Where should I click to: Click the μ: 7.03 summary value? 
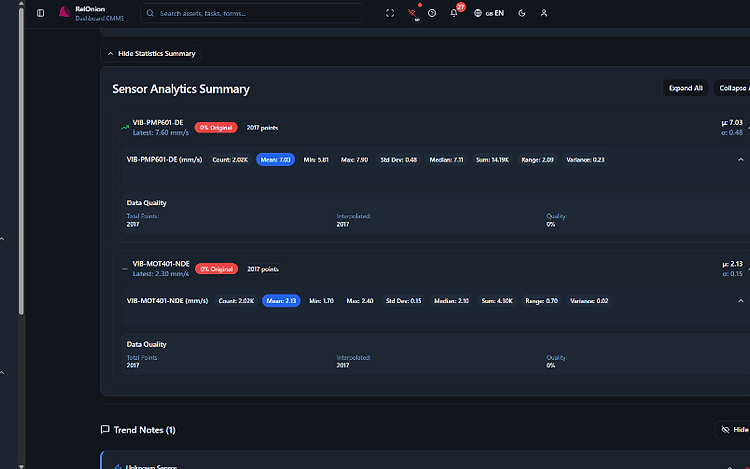click(x=732, y=122)
